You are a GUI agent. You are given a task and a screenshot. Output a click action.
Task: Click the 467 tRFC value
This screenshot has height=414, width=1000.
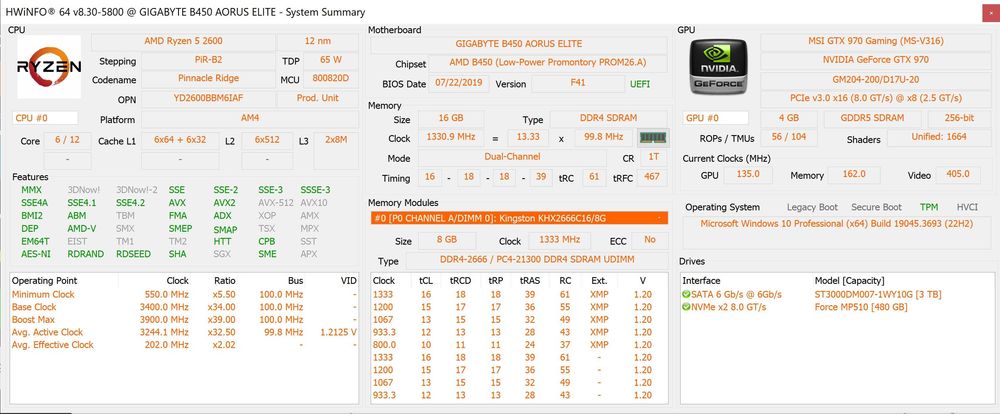point(652,177)
